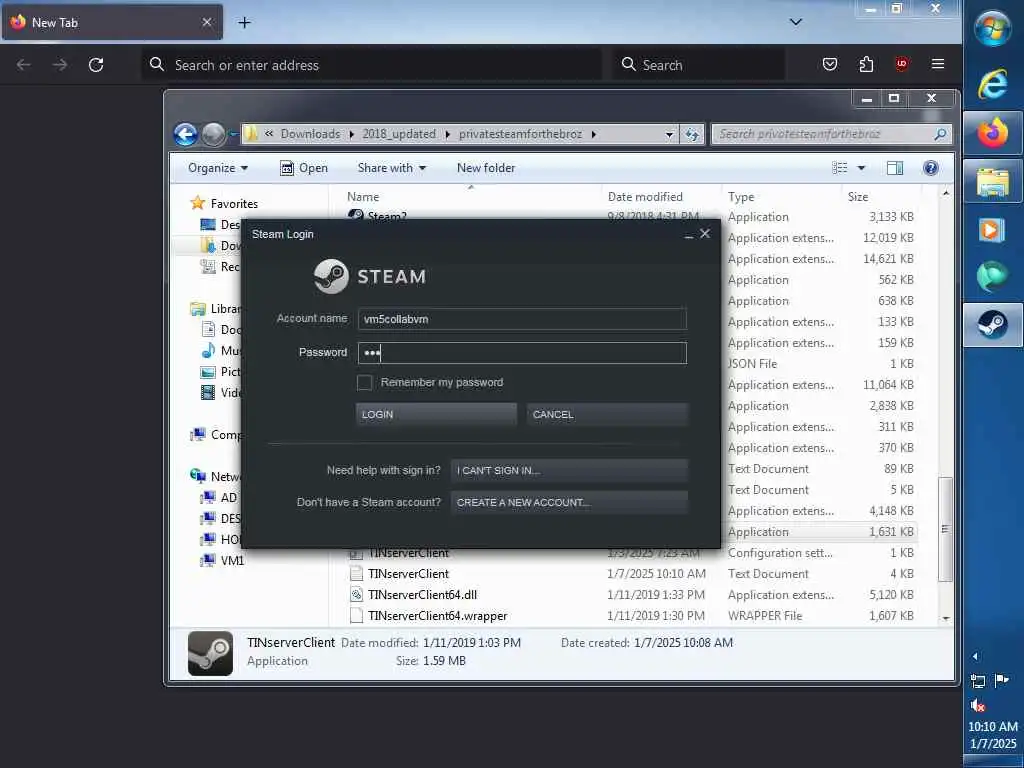Minimize the Steam Login dialog
Image resolution: width=1024 pixels, height=768 pixels.
coord(688,235)
